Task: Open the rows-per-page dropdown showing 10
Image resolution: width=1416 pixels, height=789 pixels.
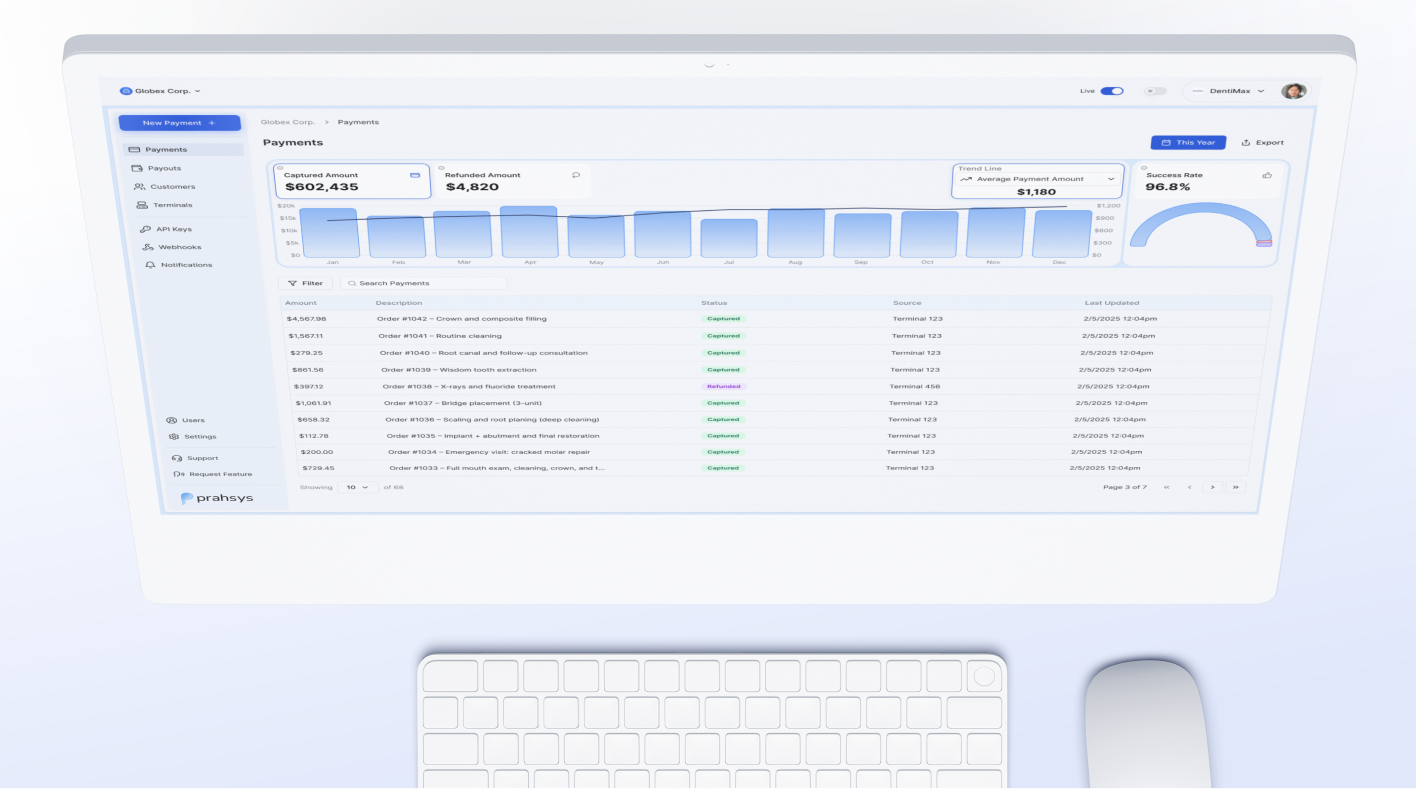Action: coord(357,487)
